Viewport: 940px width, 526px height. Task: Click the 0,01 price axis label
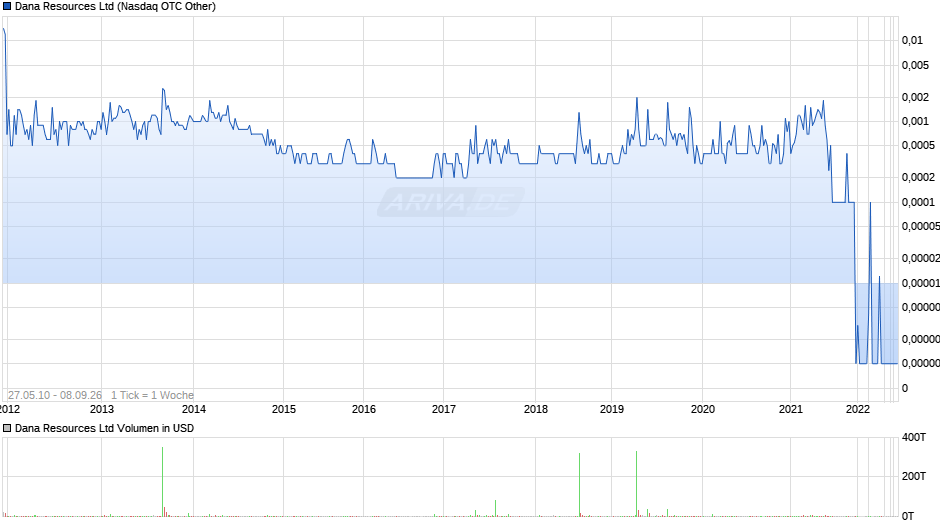pos(912,40)
